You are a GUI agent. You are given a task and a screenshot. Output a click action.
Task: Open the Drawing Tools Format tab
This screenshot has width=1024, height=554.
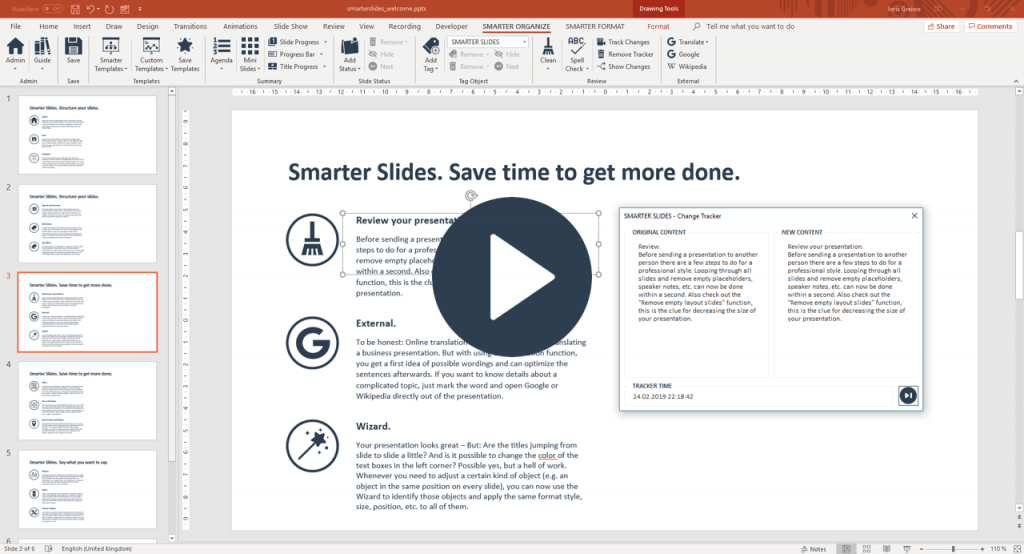point(658,26)
